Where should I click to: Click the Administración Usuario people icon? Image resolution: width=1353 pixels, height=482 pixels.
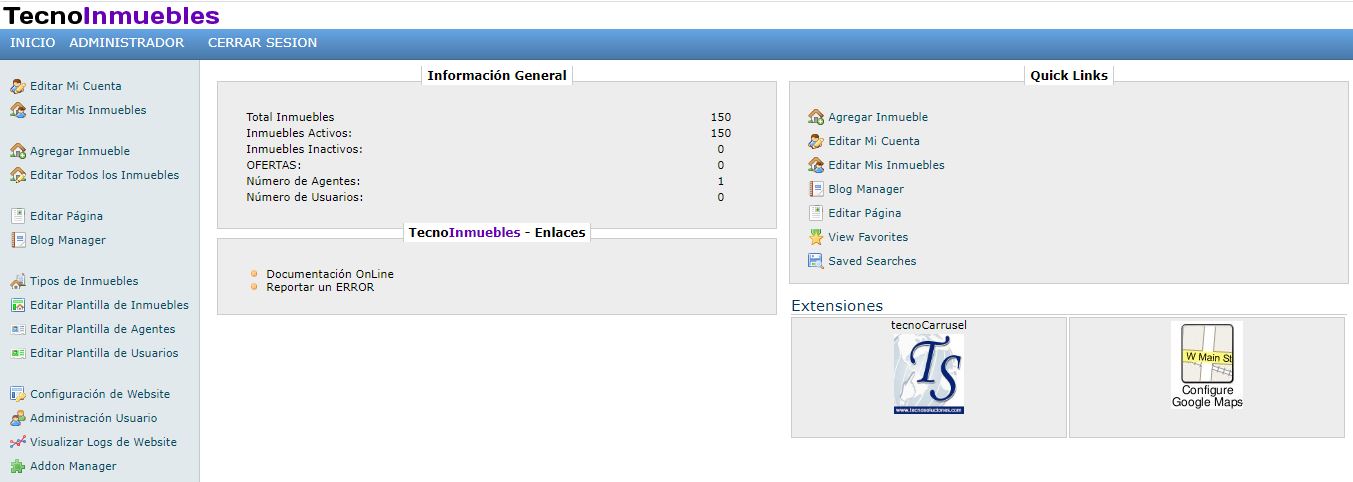[x=17, y=418]
